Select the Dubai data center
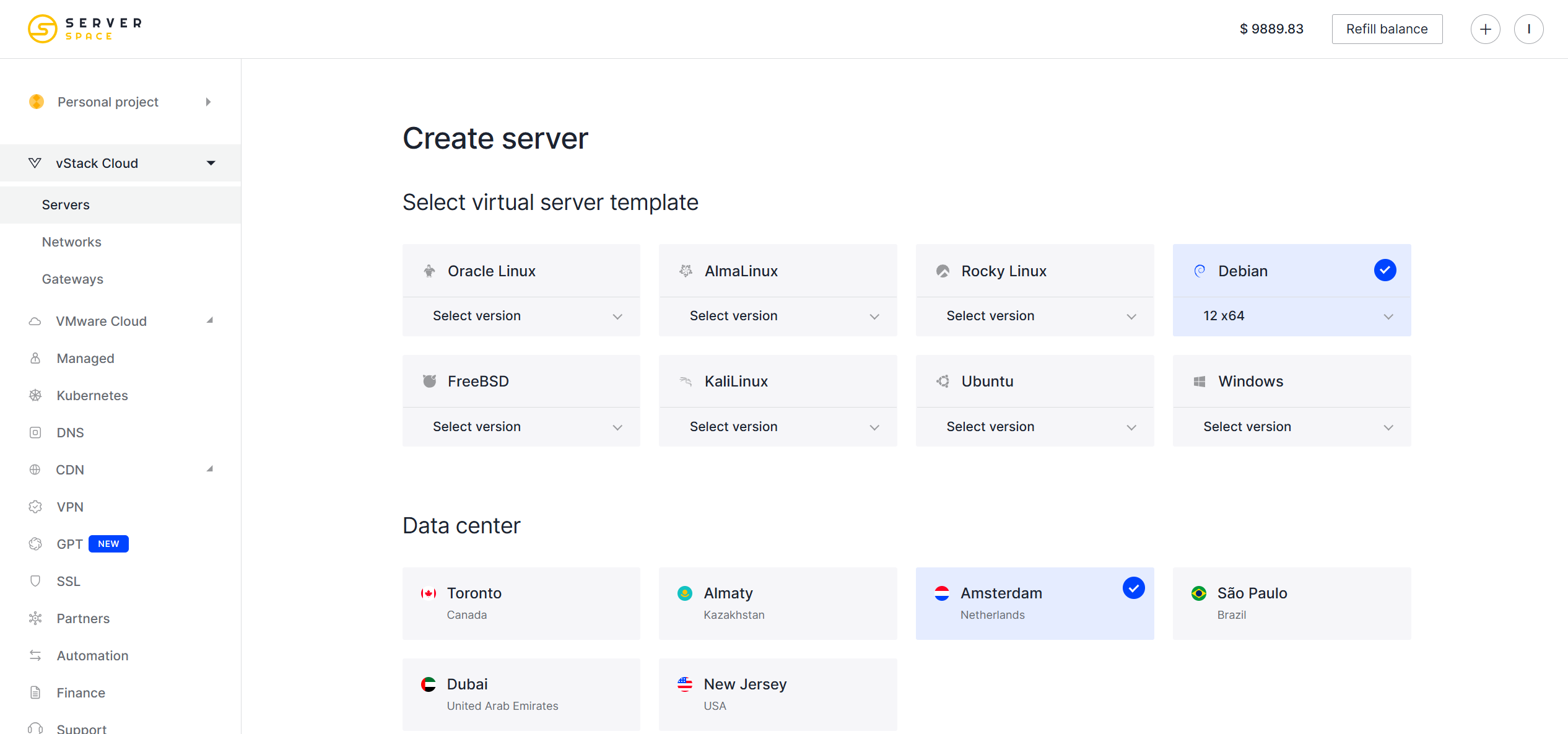 coord(521,694)
